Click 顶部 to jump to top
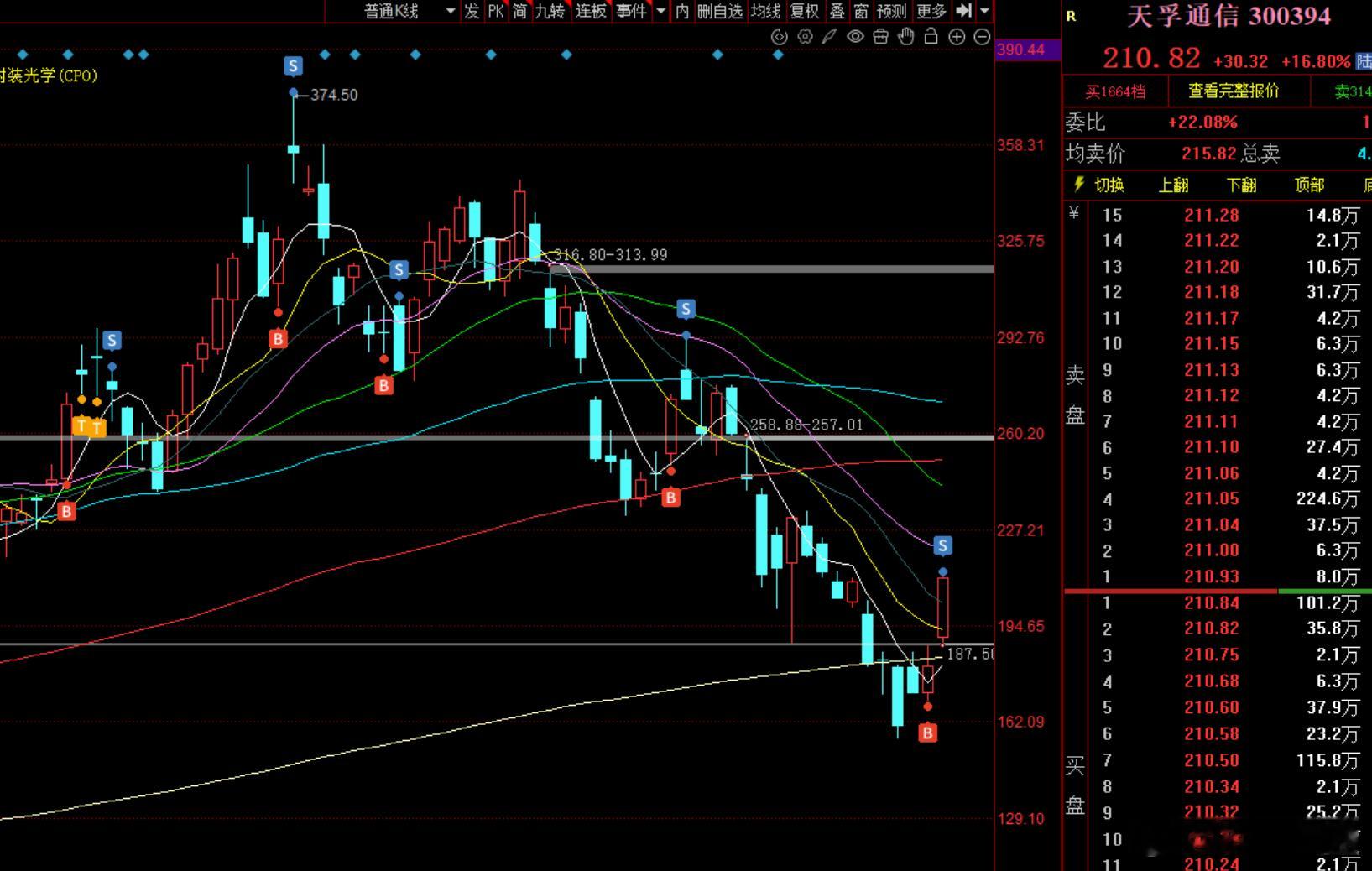Screen dimensions: 1372x871 (1309, 185)
